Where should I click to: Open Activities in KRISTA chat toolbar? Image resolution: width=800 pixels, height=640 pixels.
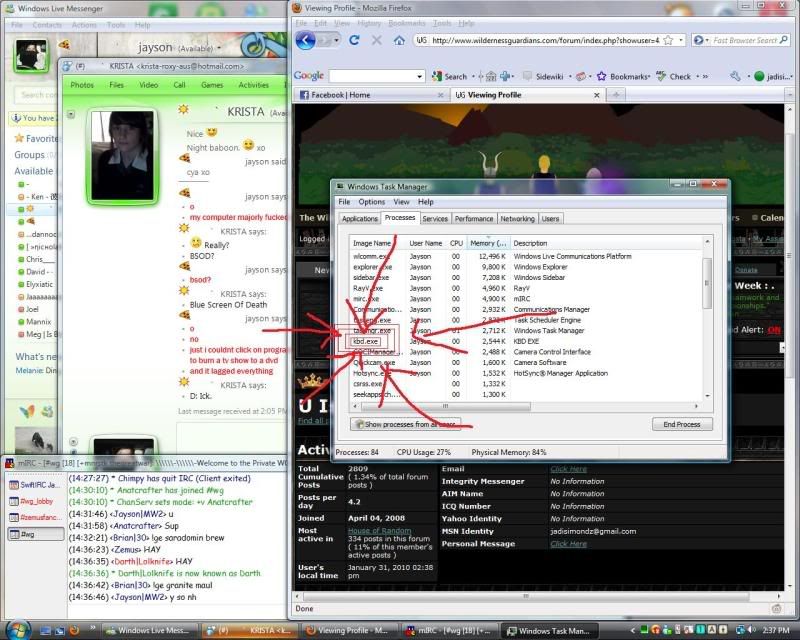[x=254, y=85]
